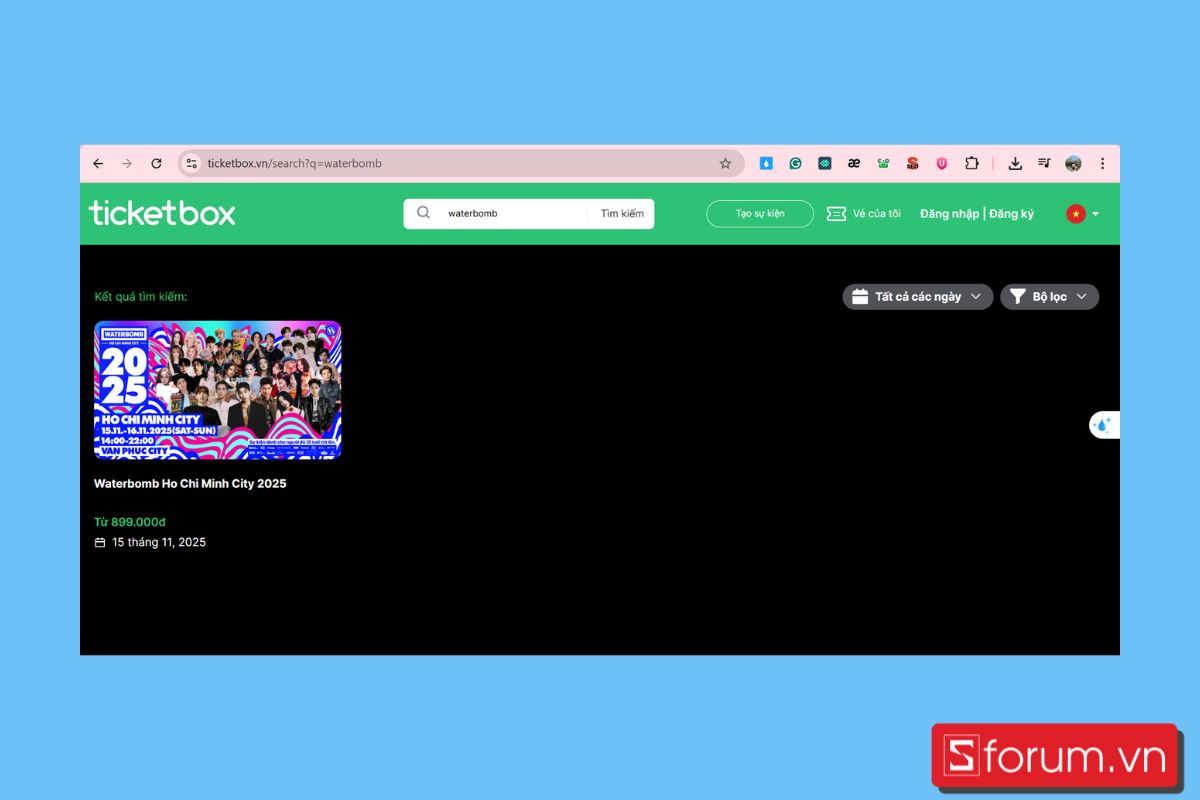Open the green robot extension icon
The width and height of the screenshot is (1200, 800).
click(883, 163)
